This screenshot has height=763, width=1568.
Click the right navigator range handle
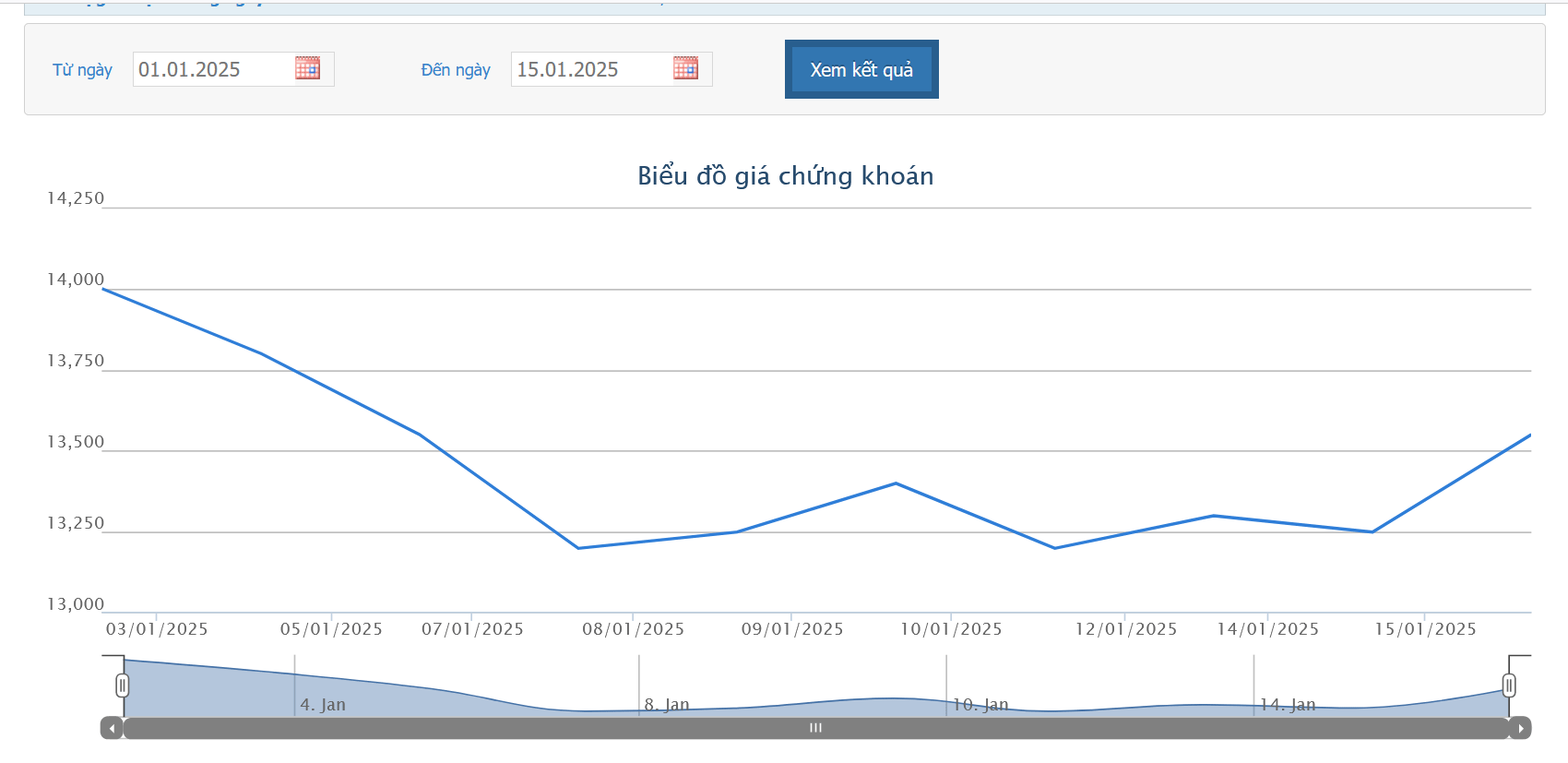point(1509,686)
